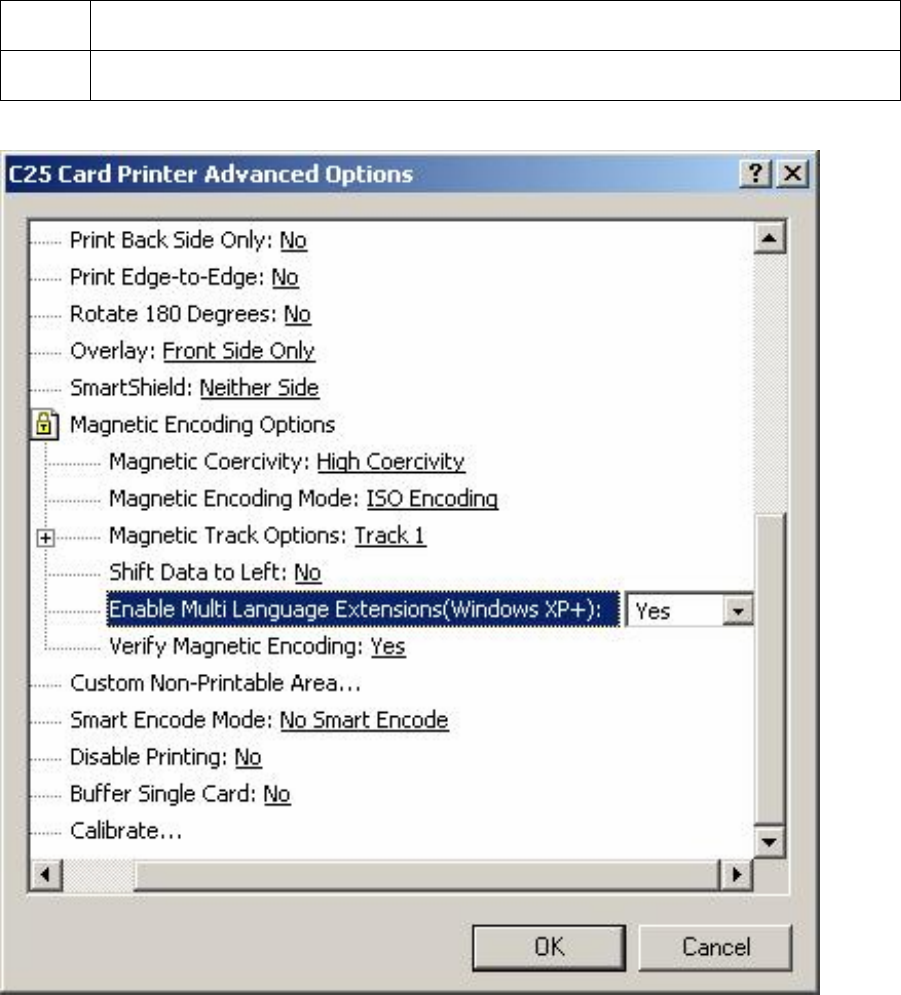This screenshot has width=901, height=995.
Task: Select the Magnetic Encoding Options label
Action: pyautogui.click(x=202, y=425)
